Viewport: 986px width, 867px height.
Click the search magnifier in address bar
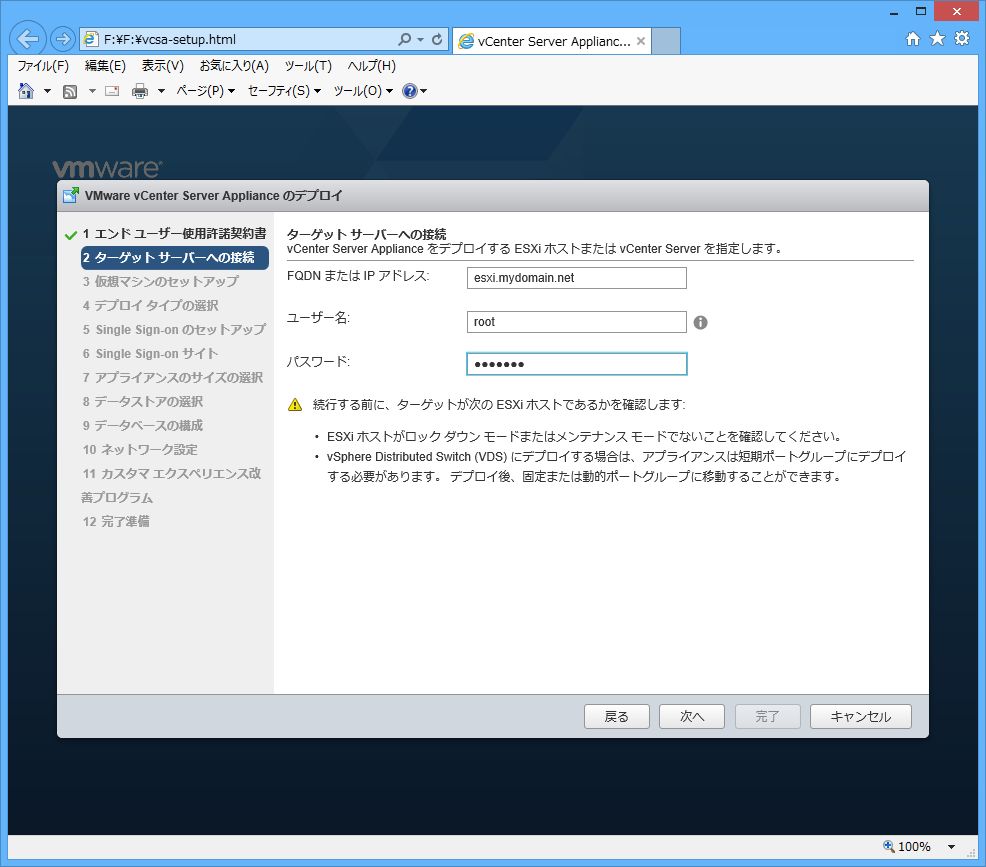404,39
